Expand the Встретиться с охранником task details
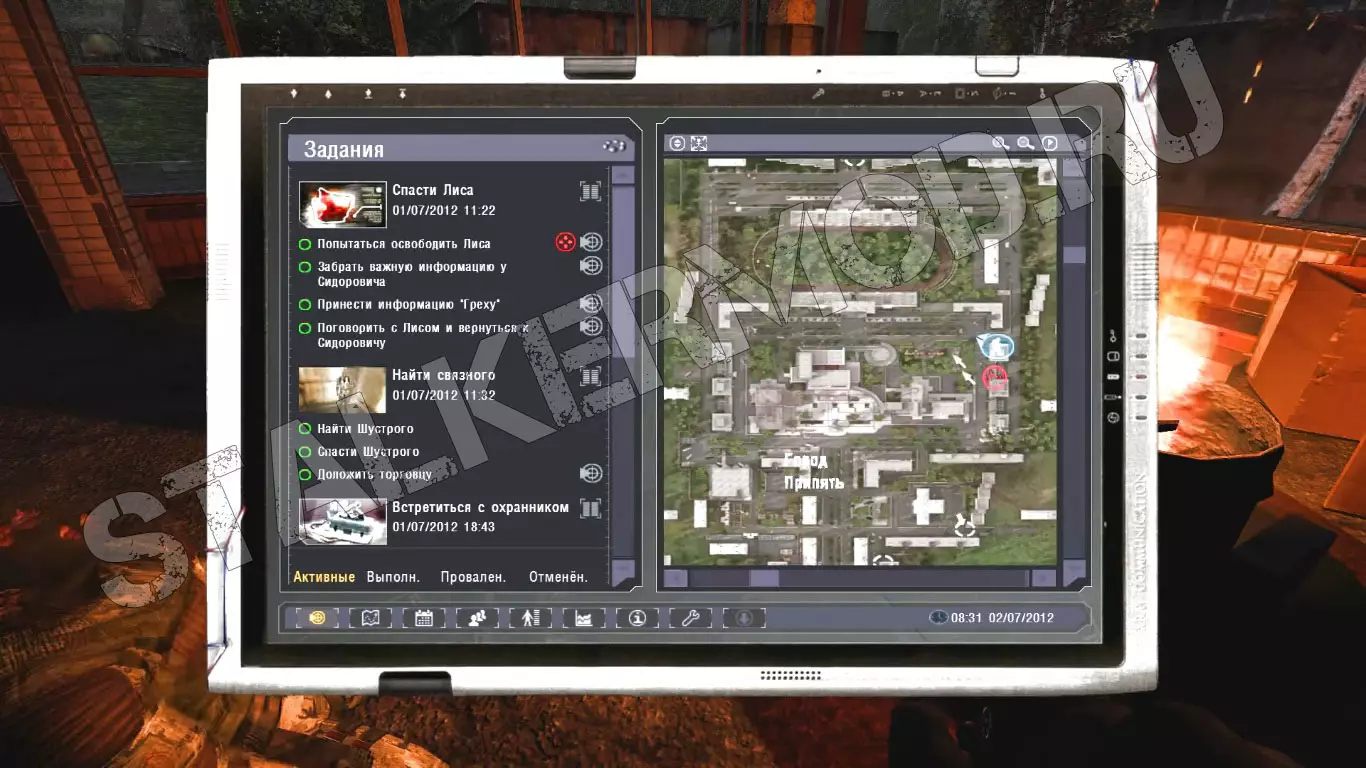Screen dimensions: 1366x768 pos(591,508)
